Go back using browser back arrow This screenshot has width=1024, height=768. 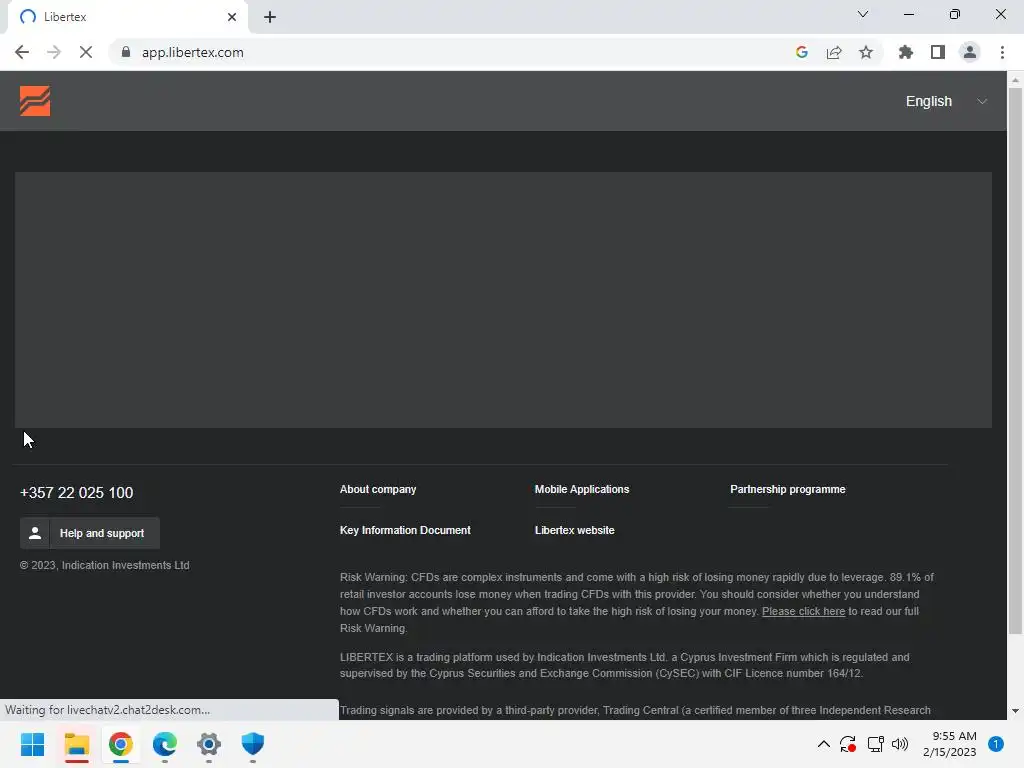click(22, 52)
